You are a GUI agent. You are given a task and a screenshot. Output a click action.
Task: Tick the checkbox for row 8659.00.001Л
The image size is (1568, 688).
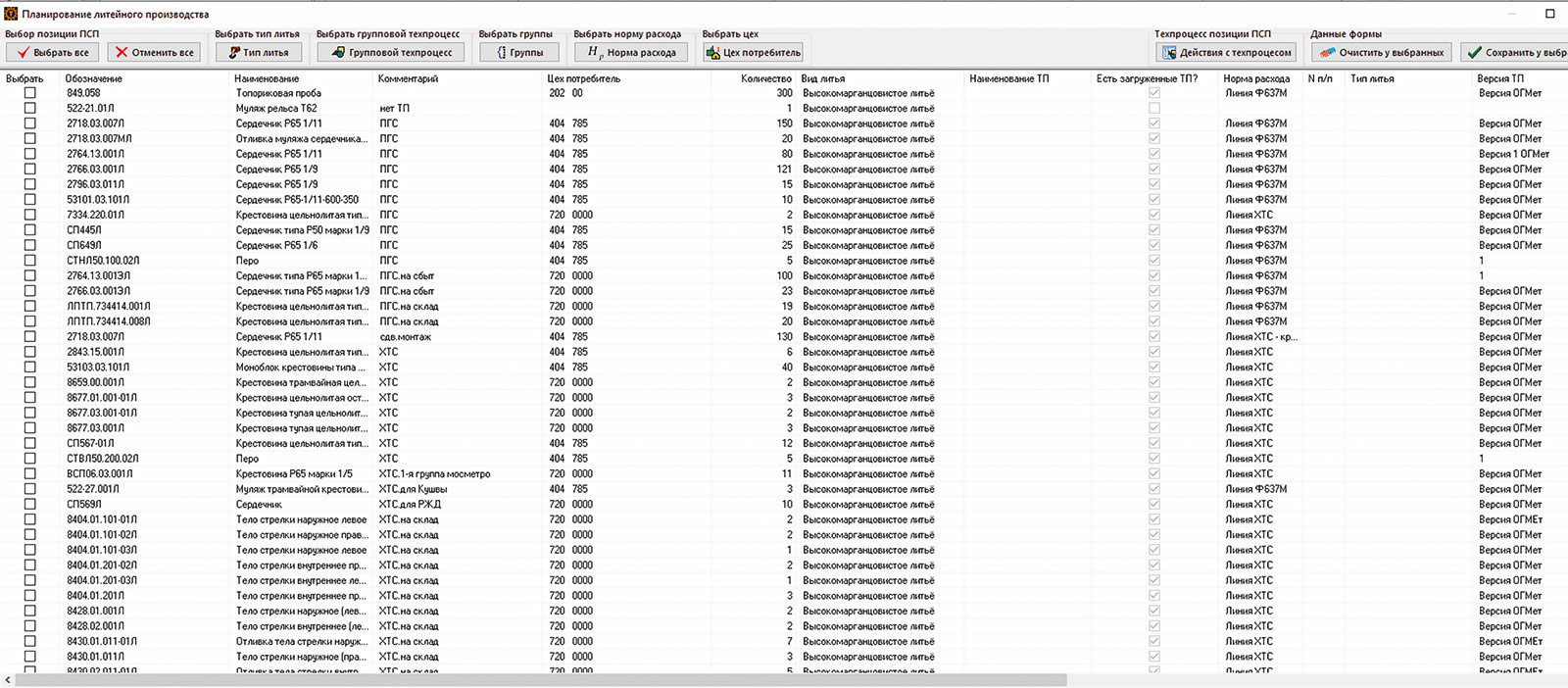29,382
